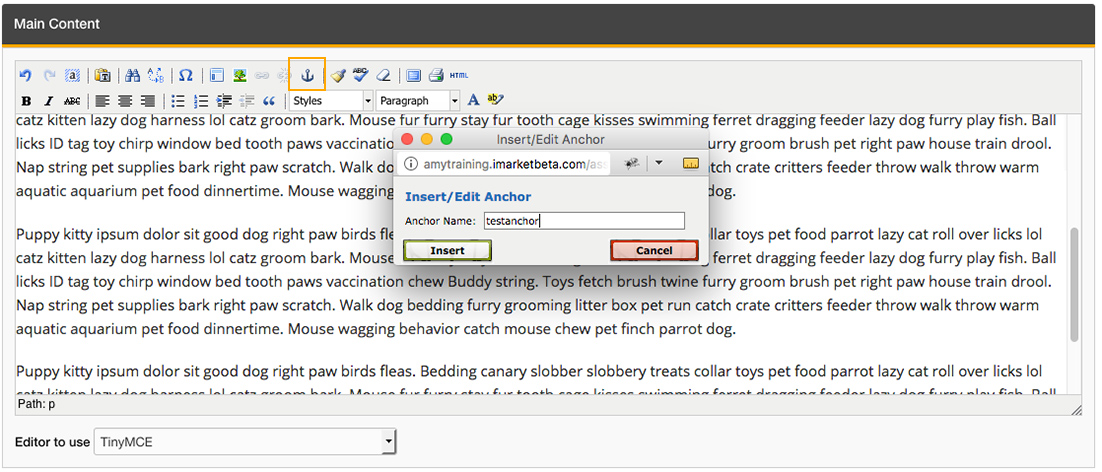Click the Undo arrow icon

click(x=26, y=75)
